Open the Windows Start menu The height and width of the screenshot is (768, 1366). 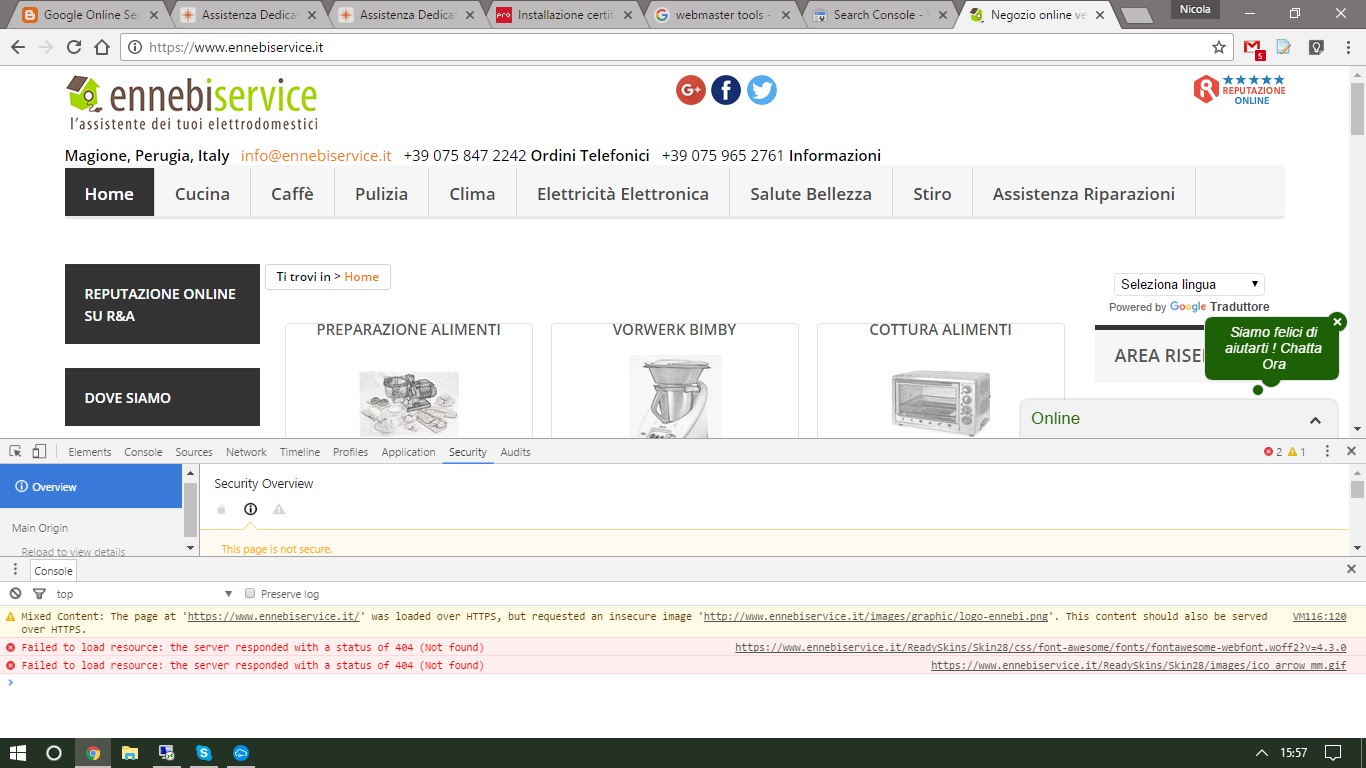pyautogui.click(x=17, y=753)
